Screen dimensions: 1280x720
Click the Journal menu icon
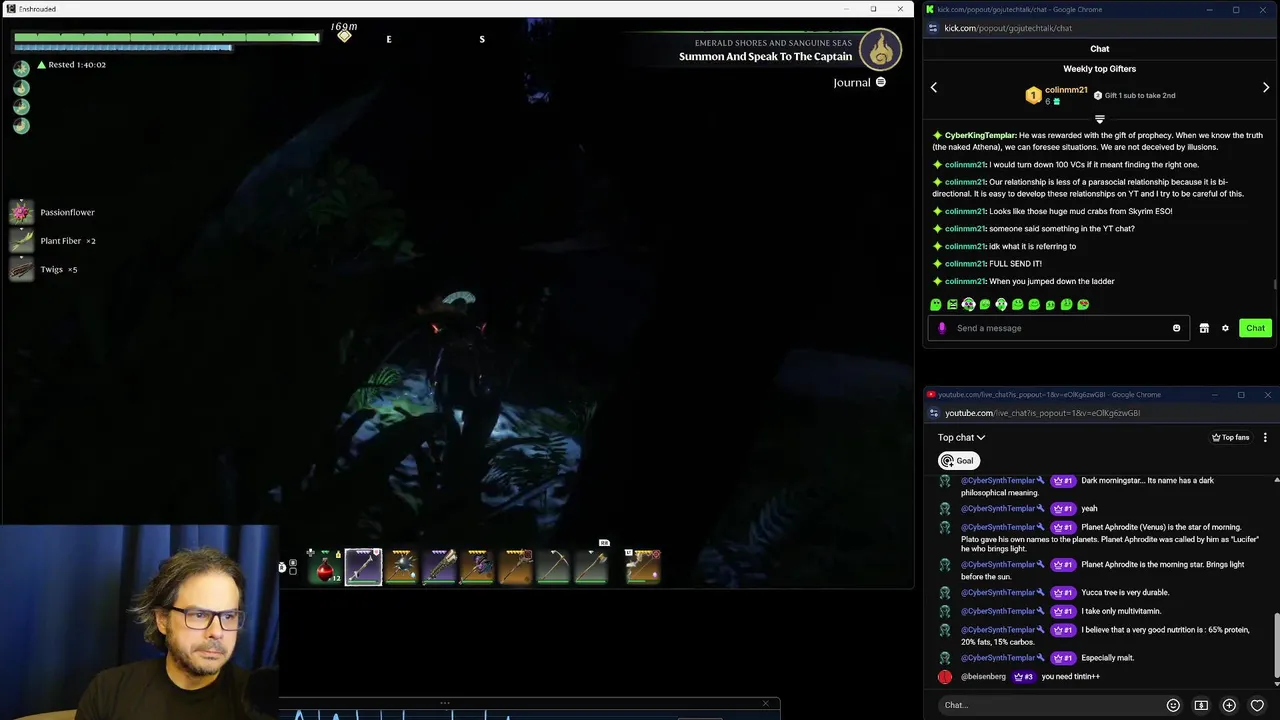(x=880, y=82)
